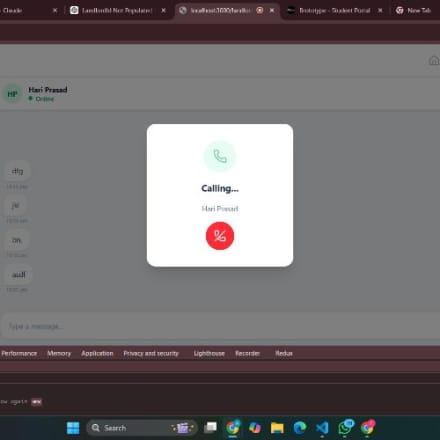
Task: Open the Chrome icon right of WhatsApp
Action: (x=368, y=427)
